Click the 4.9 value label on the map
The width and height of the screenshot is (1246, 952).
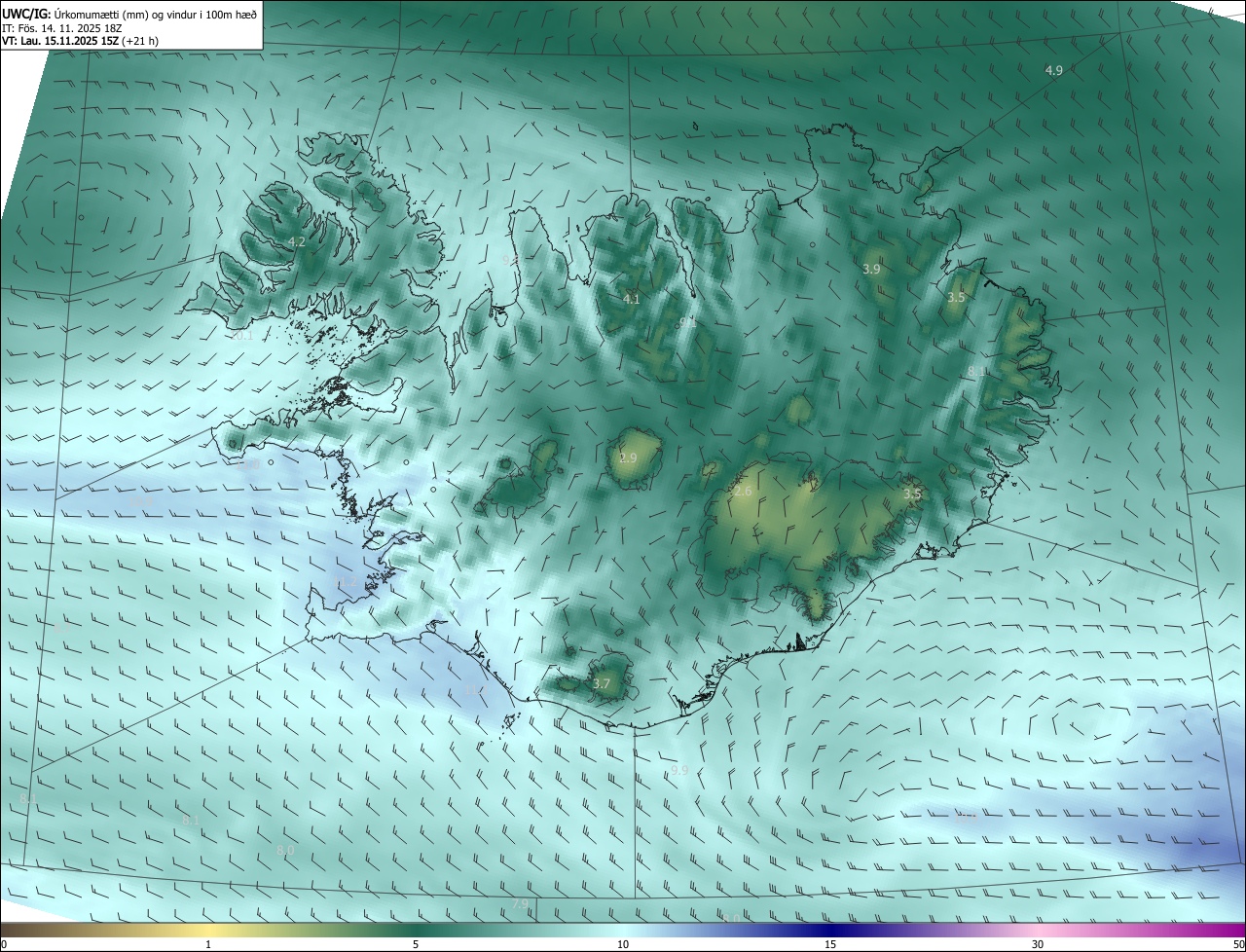point(1054,70)
